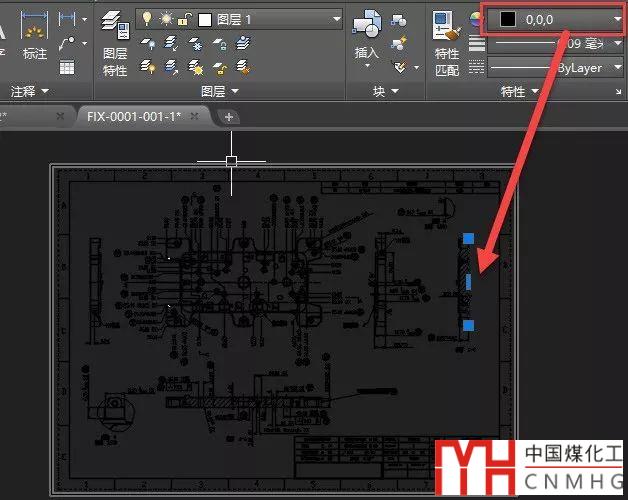Viewport: 628px width, 500px height.
Task: Click the Table icon in annotation panel
Action: (67, 67)
